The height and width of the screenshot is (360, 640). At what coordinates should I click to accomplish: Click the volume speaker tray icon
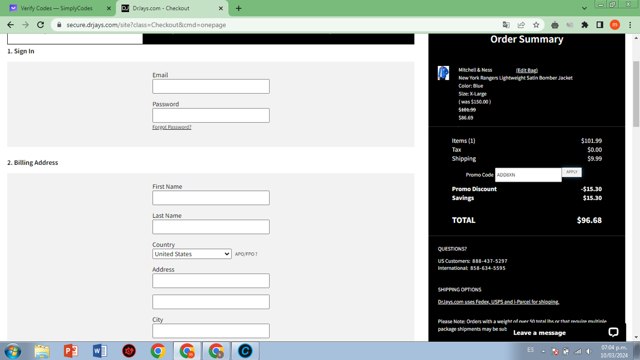coord(589,351)
